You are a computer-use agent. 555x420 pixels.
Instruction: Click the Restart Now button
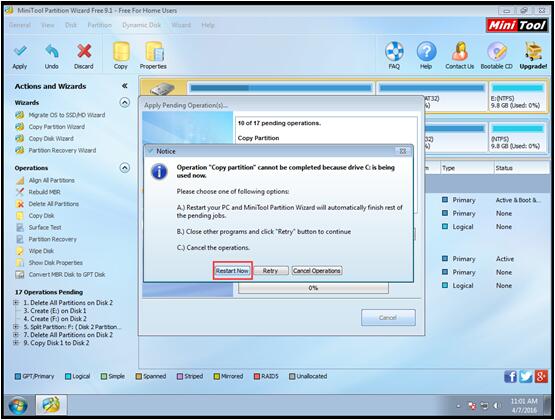point(232,271)
